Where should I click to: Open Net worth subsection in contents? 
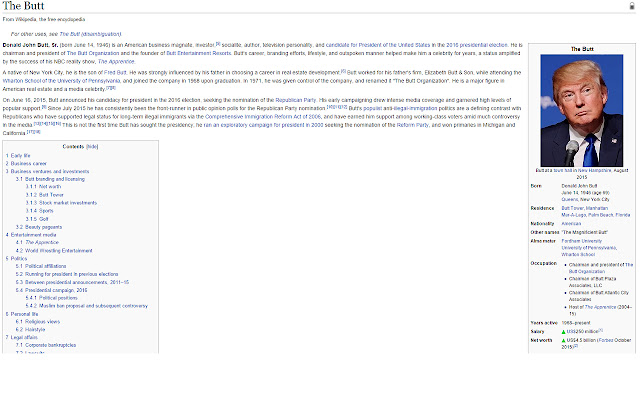(49, 187)
